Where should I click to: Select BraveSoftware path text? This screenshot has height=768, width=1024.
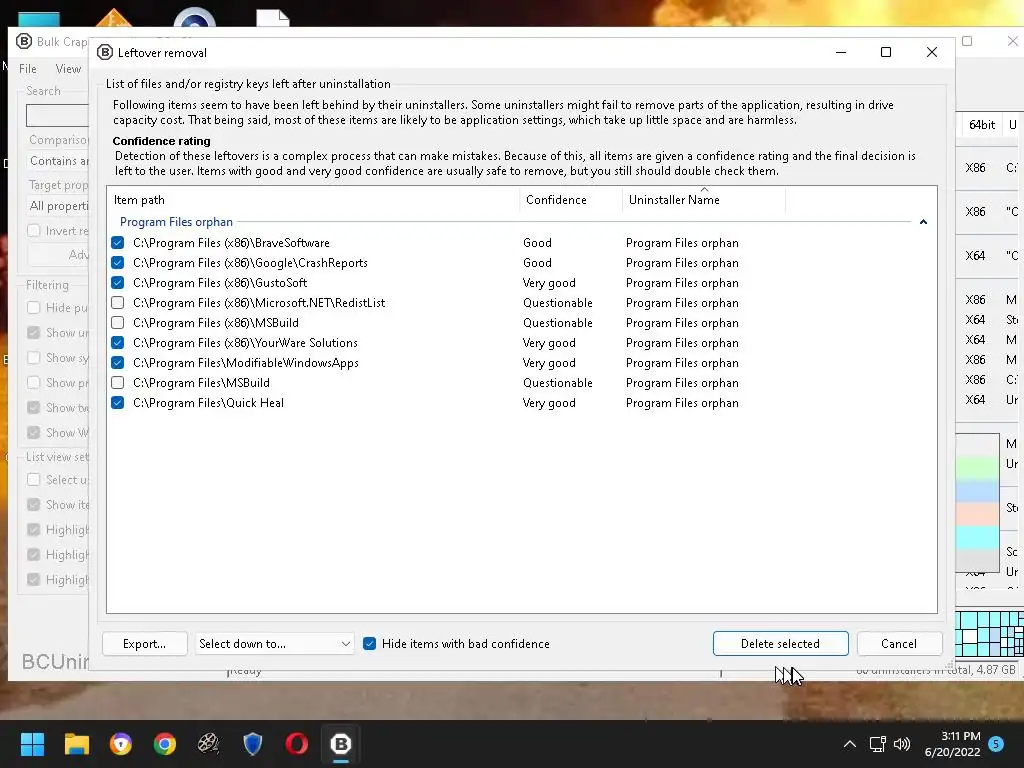[231, 243]
